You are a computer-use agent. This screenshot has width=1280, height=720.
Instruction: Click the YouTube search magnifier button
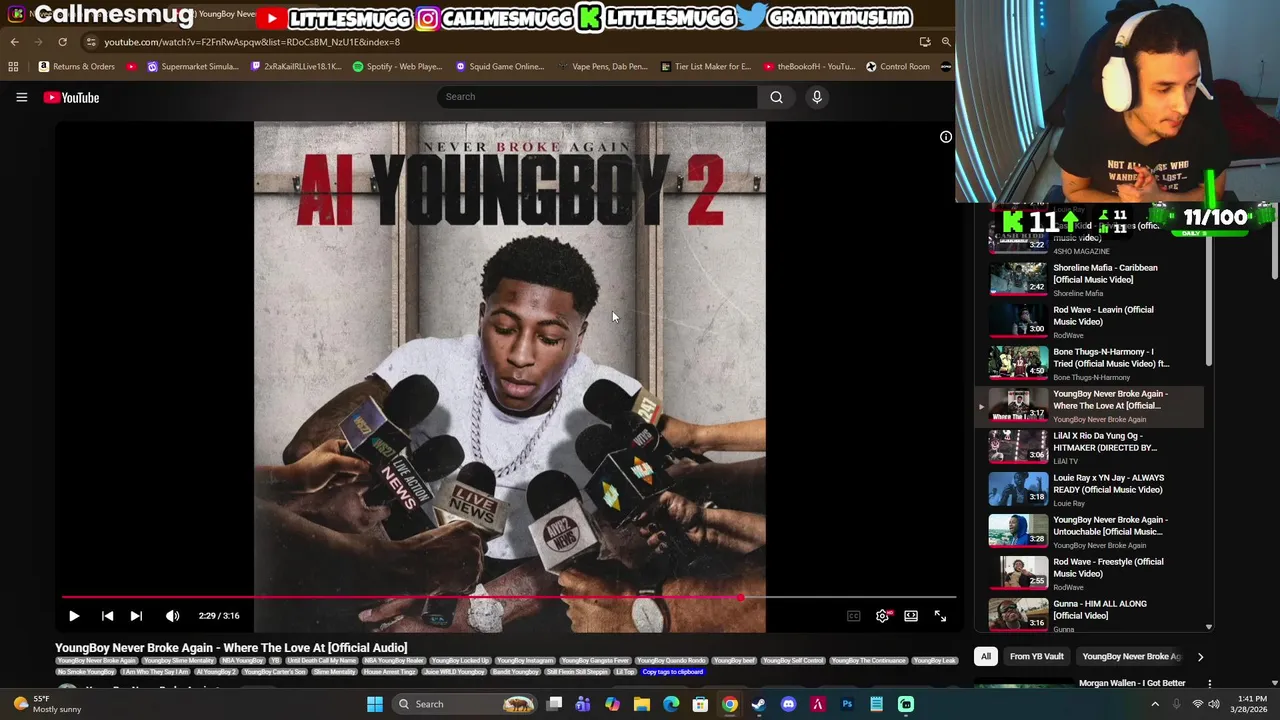(x=776, y=97)
